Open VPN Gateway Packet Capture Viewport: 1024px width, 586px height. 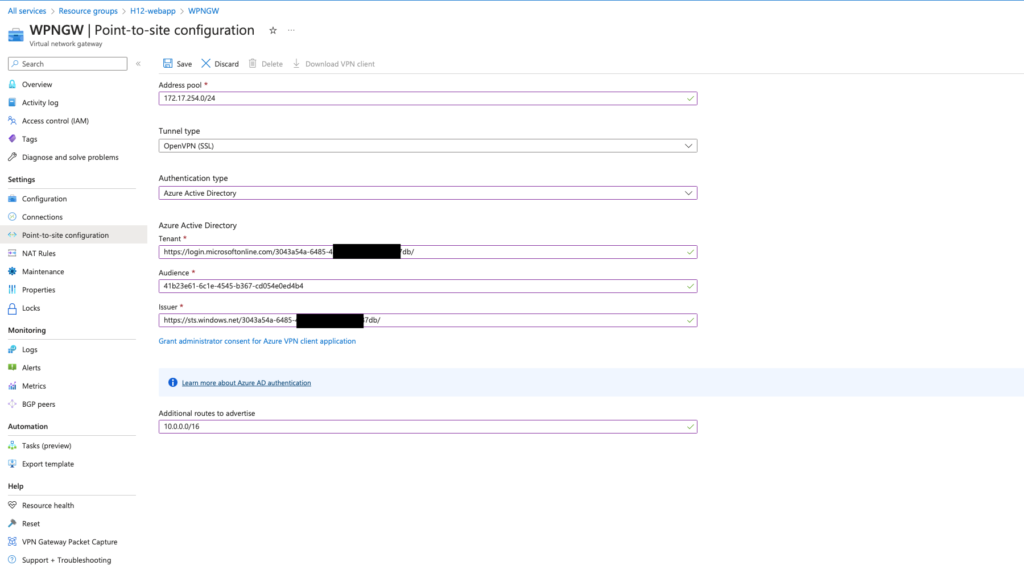click(69, 542)
